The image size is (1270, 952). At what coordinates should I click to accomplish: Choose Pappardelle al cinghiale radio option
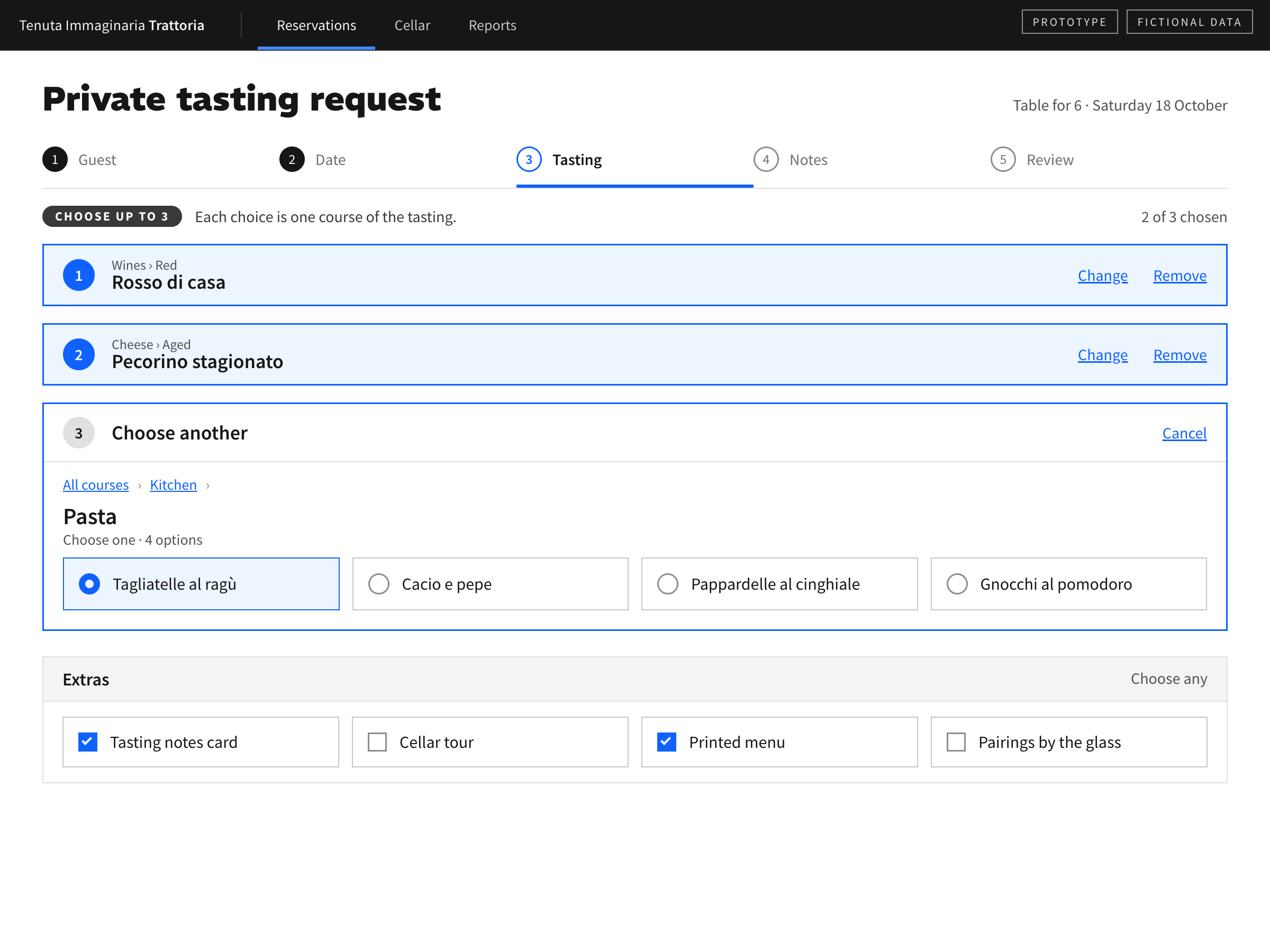pos(779,583)
